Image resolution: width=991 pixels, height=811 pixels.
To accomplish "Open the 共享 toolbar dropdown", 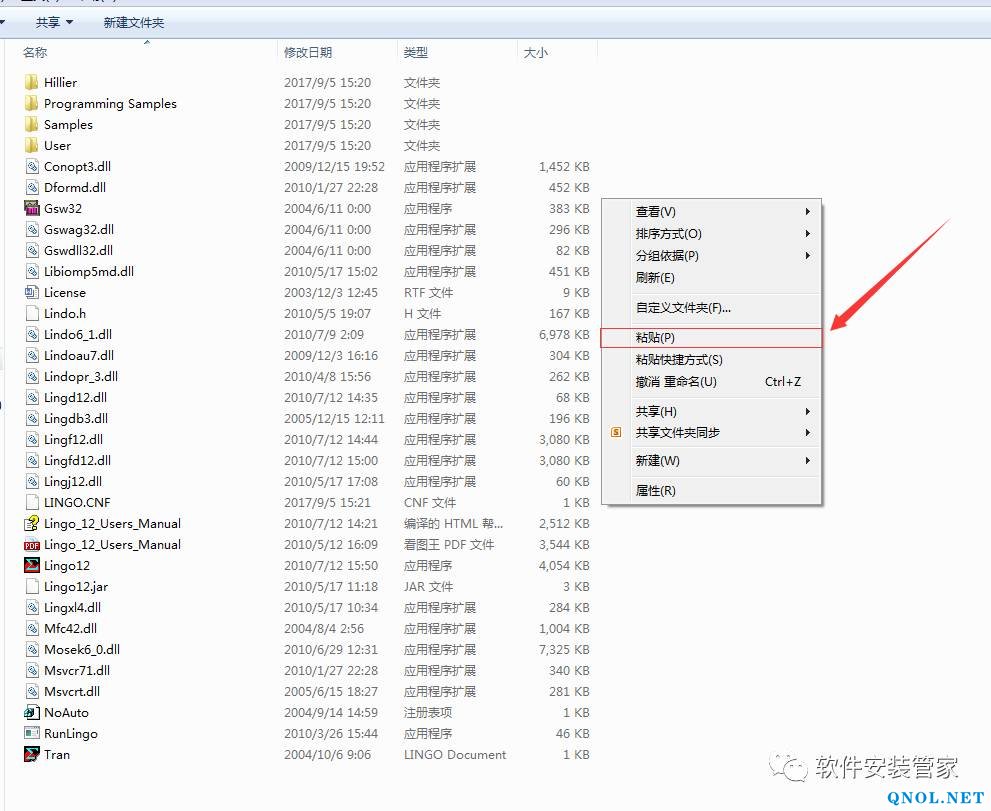I will click(x=54, y=22).
